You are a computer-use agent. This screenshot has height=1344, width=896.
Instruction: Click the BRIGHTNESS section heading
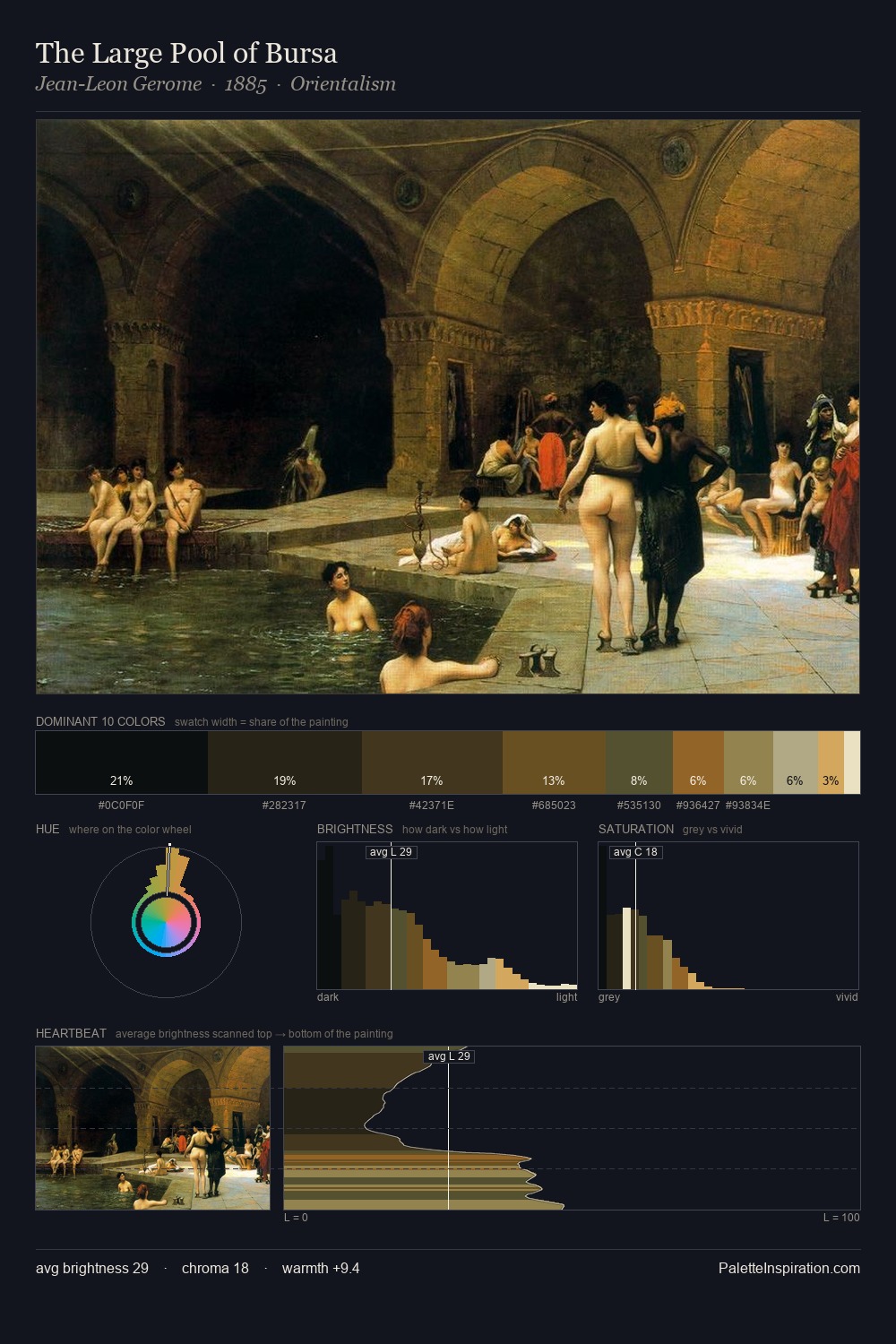(355, 829)
